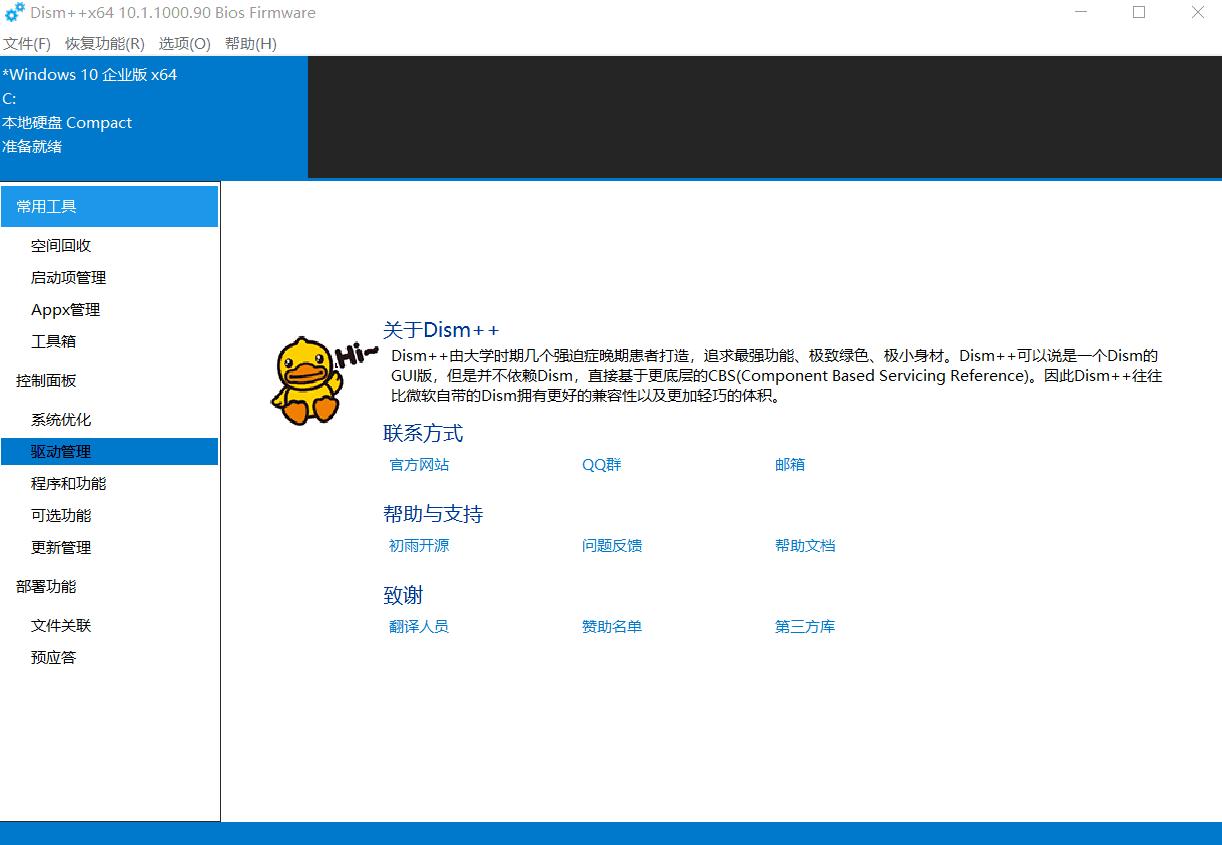Screen dimensions: 1222x845
Task: Switch to 驱动管理 driver management
Action: coord(60,451)
